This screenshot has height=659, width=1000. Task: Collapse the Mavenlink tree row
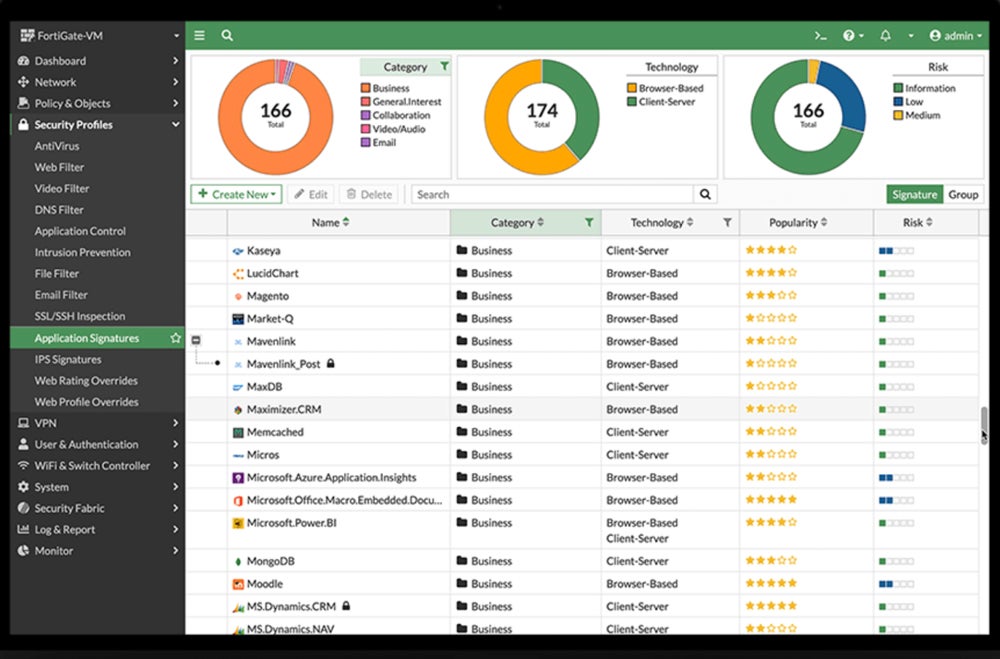197,341
